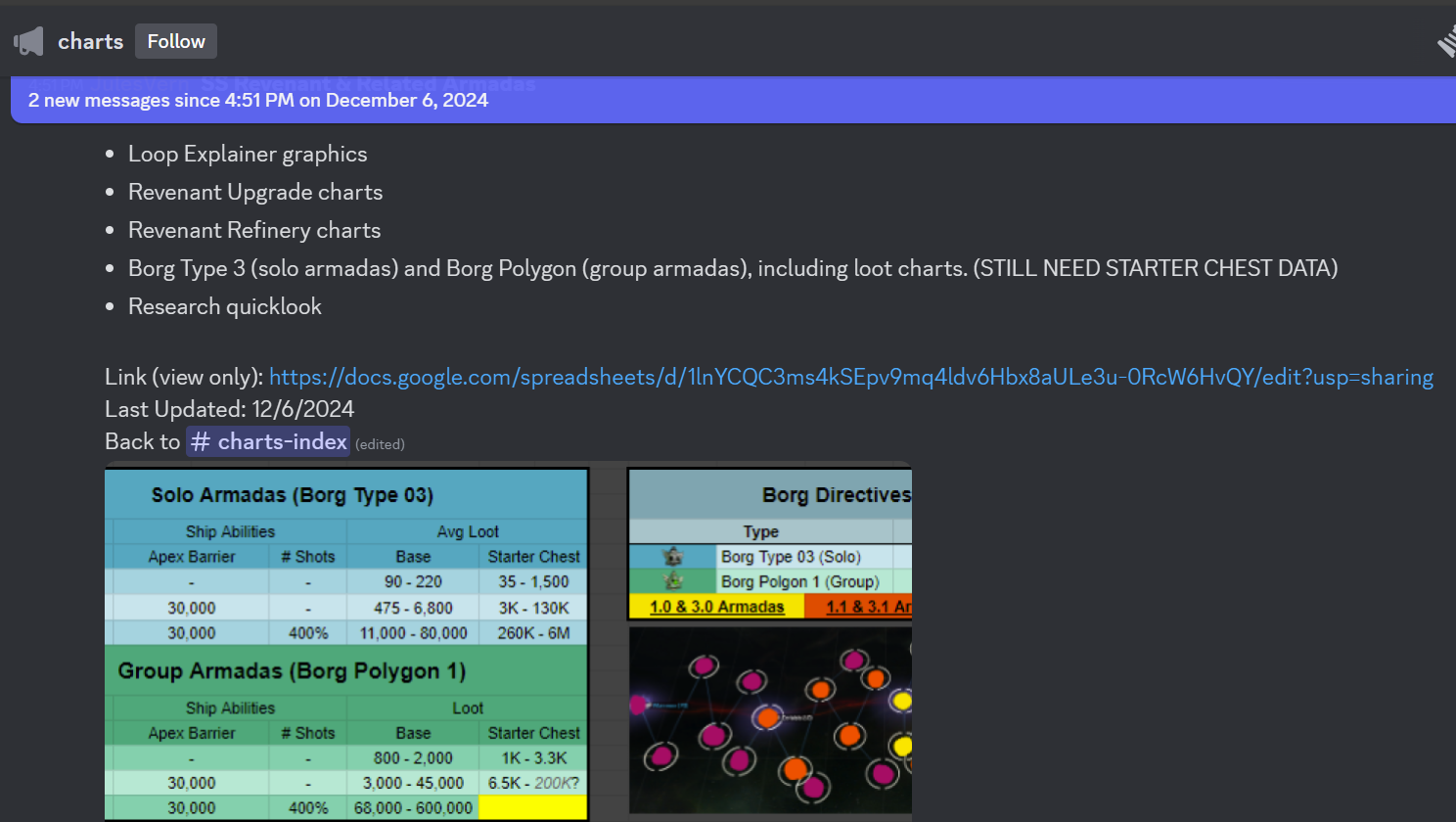The height and width of the screenshot is (822, 1456).
Task: Select the labeled orange node on the star map
Action: pyautogui.click(x=768, y=718)
